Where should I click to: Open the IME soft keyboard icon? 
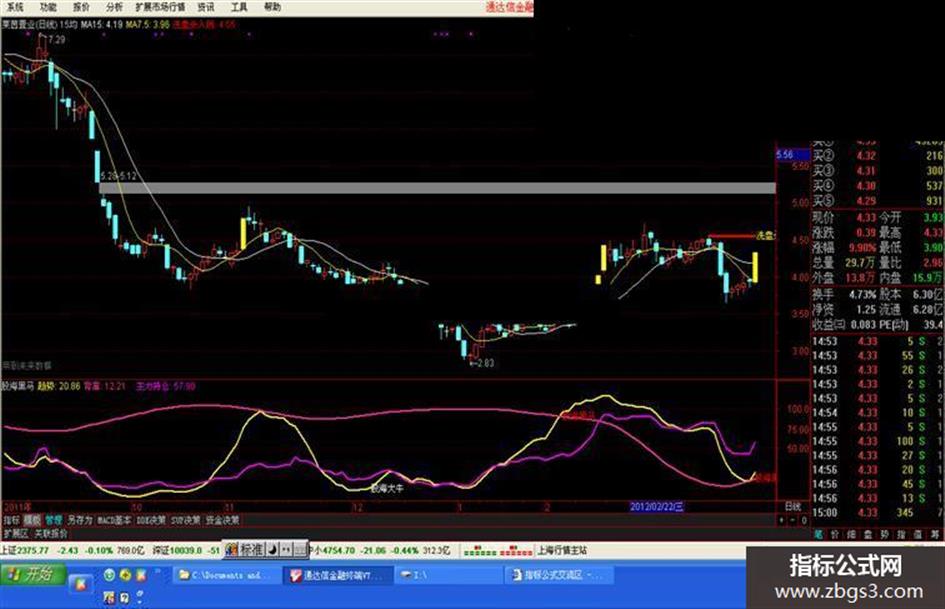pyautogui.click(x=300, y=550)
